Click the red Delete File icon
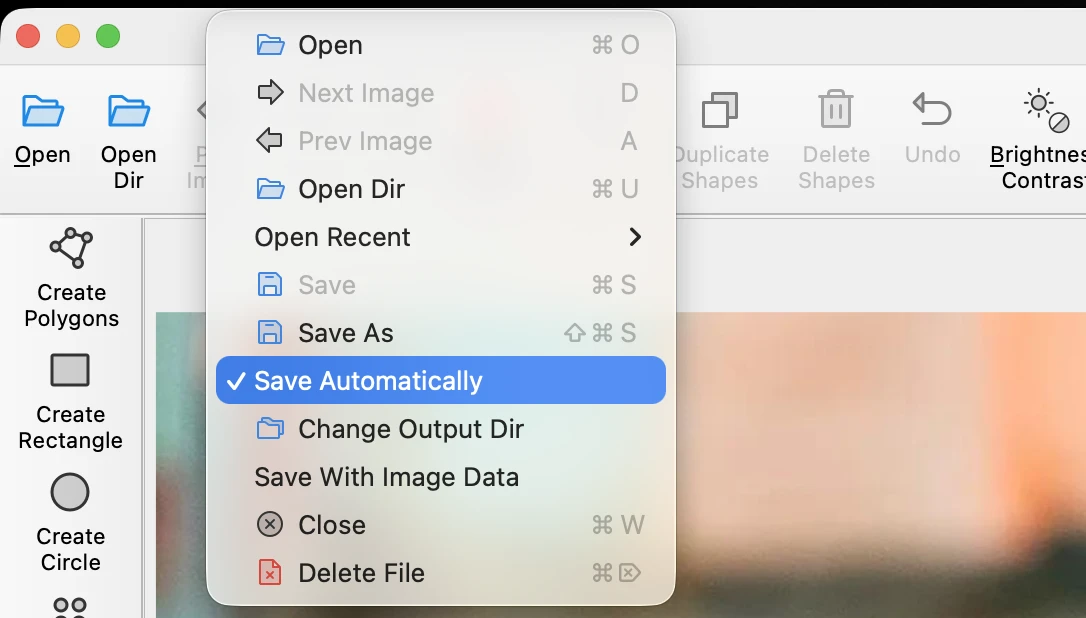The image size is (1086, 618). pyautogui.click(x=270, y=573)
